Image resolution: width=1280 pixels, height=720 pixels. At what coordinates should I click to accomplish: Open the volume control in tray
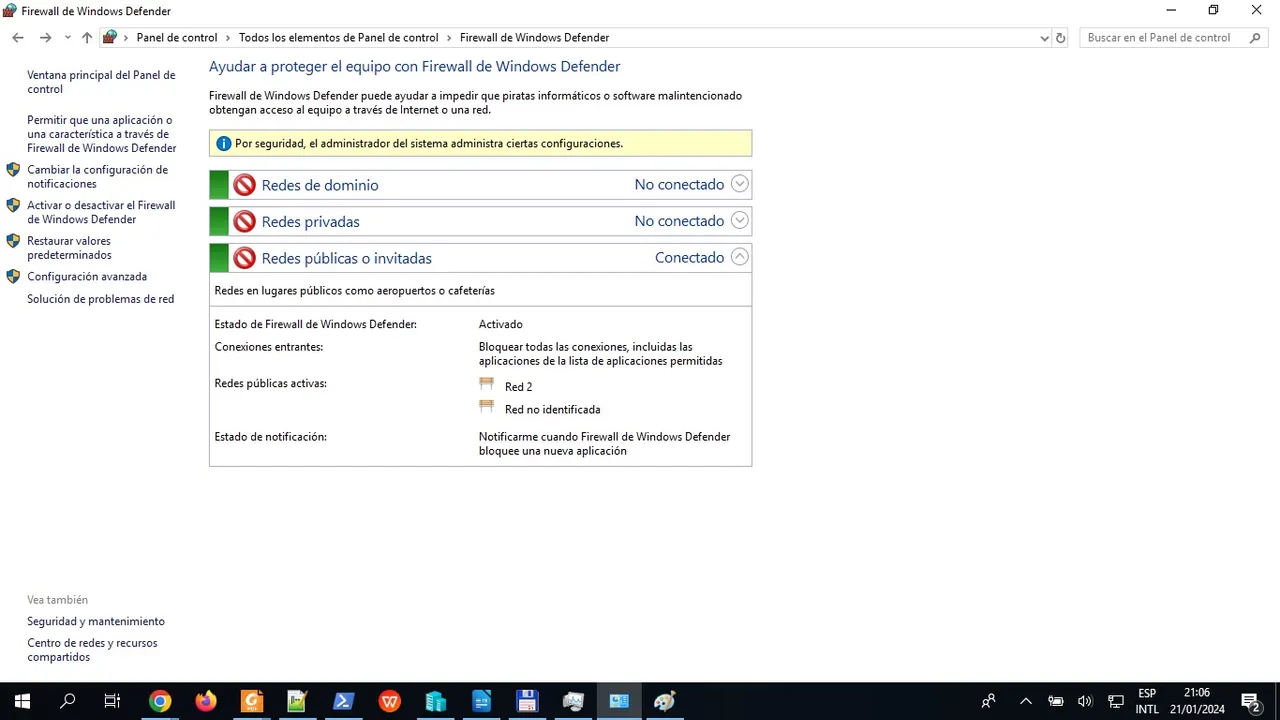[1085, 701]
